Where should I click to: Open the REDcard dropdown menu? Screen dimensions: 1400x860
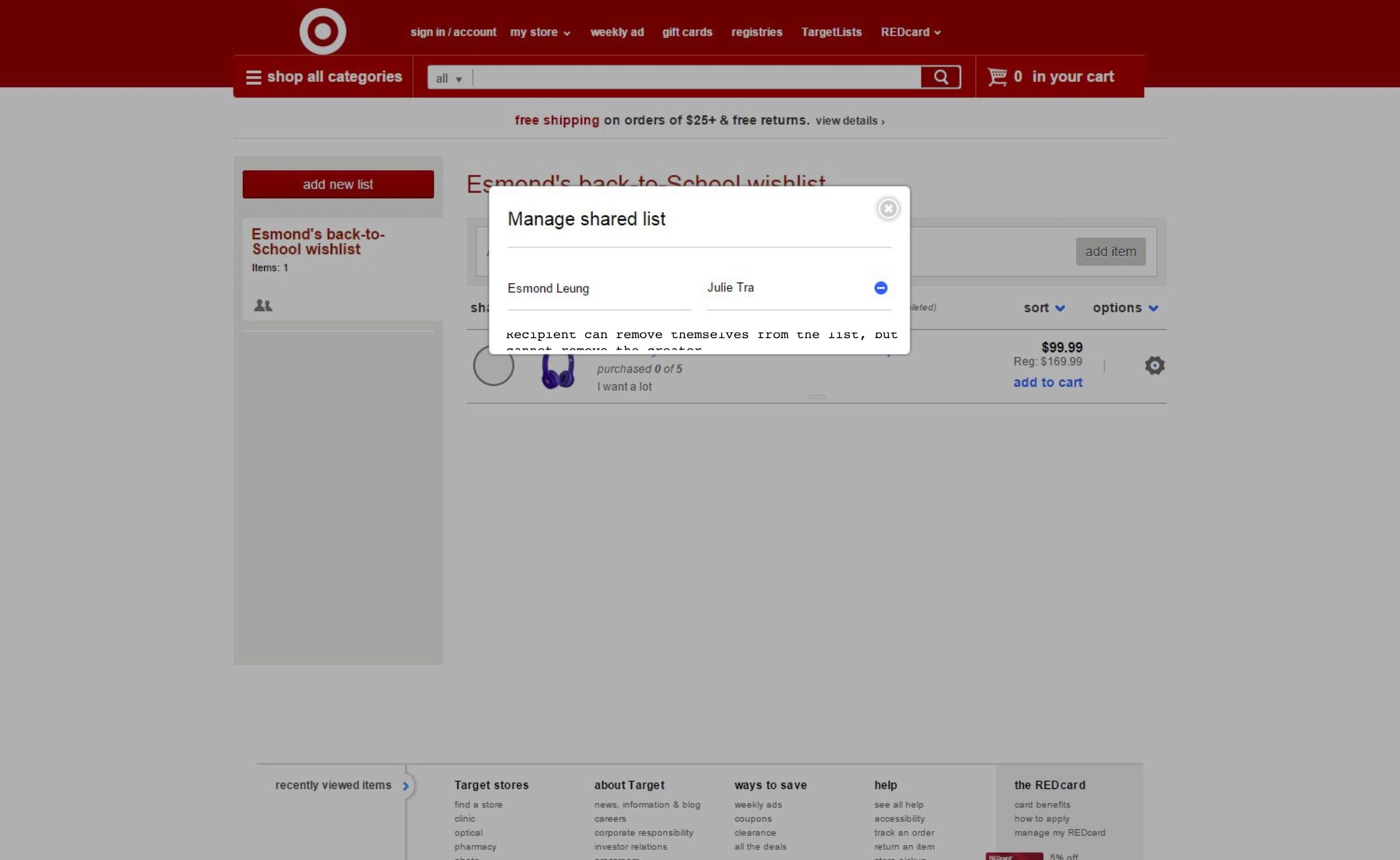(910, 32)
